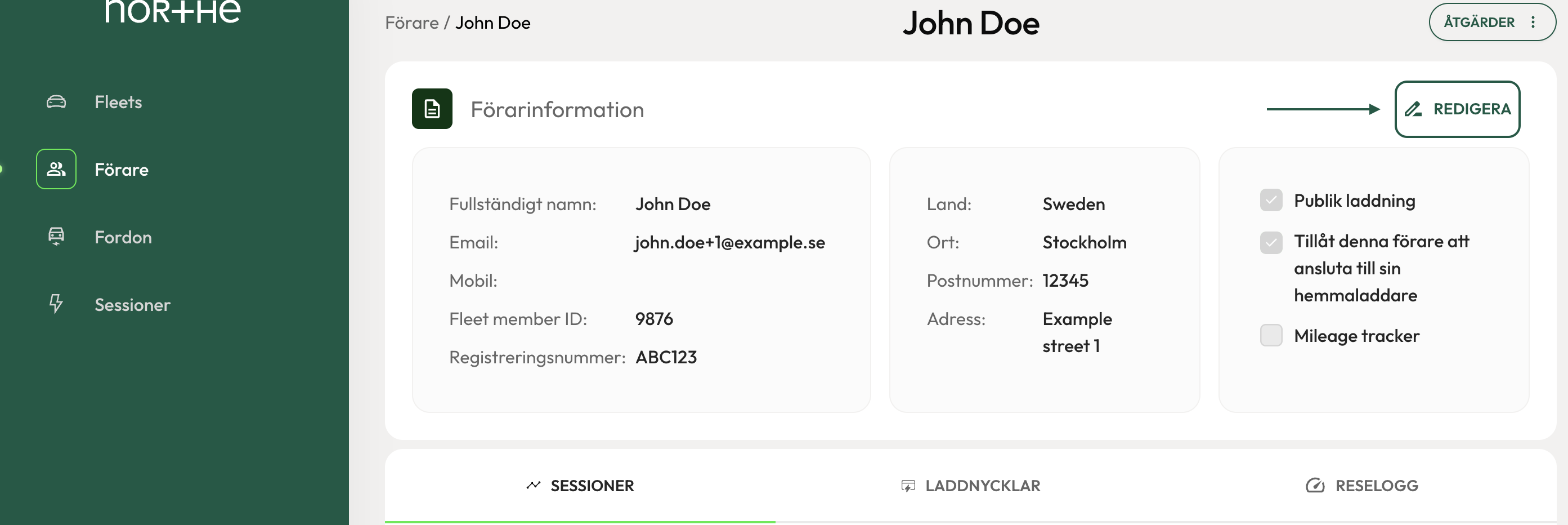Click the pencil icon on Redigera button

(x=1413, y=109)
